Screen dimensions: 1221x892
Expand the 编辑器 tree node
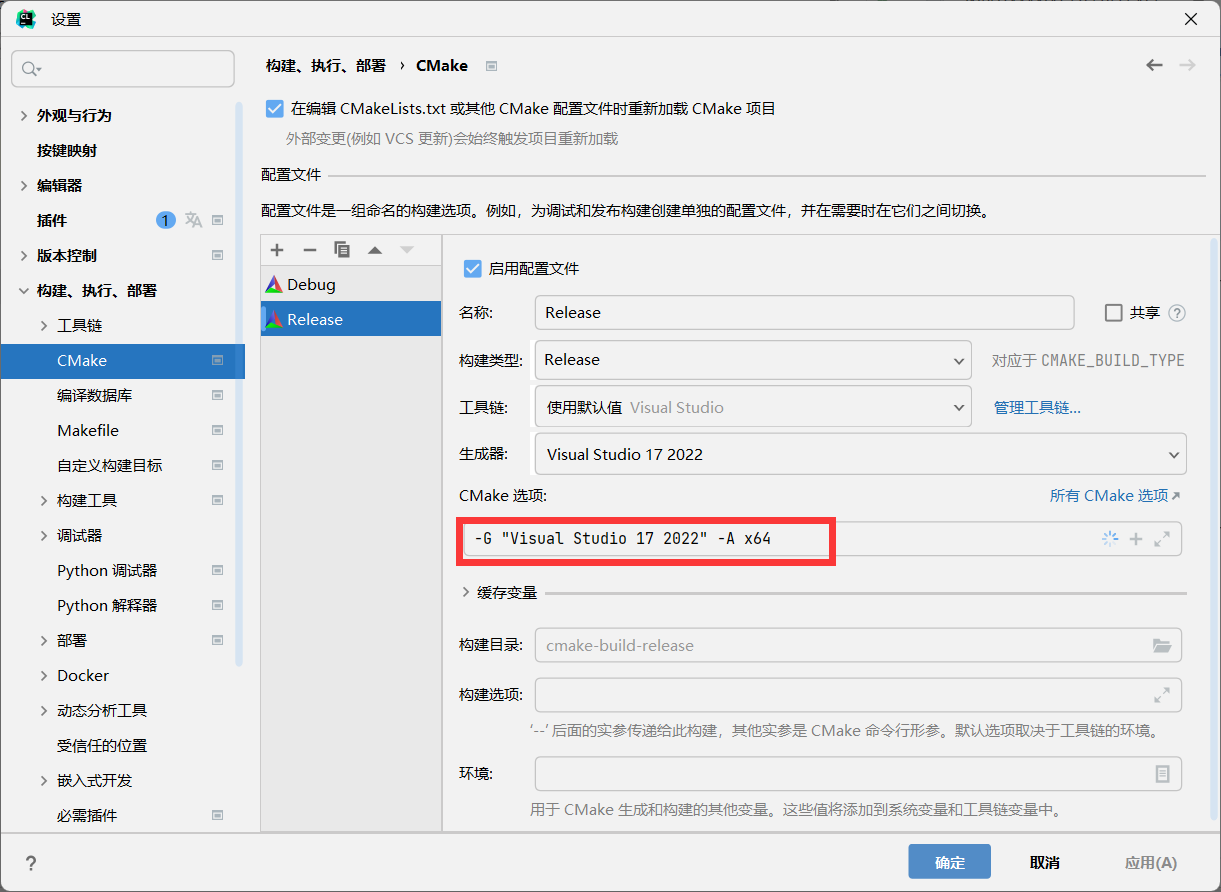(24, 186)
